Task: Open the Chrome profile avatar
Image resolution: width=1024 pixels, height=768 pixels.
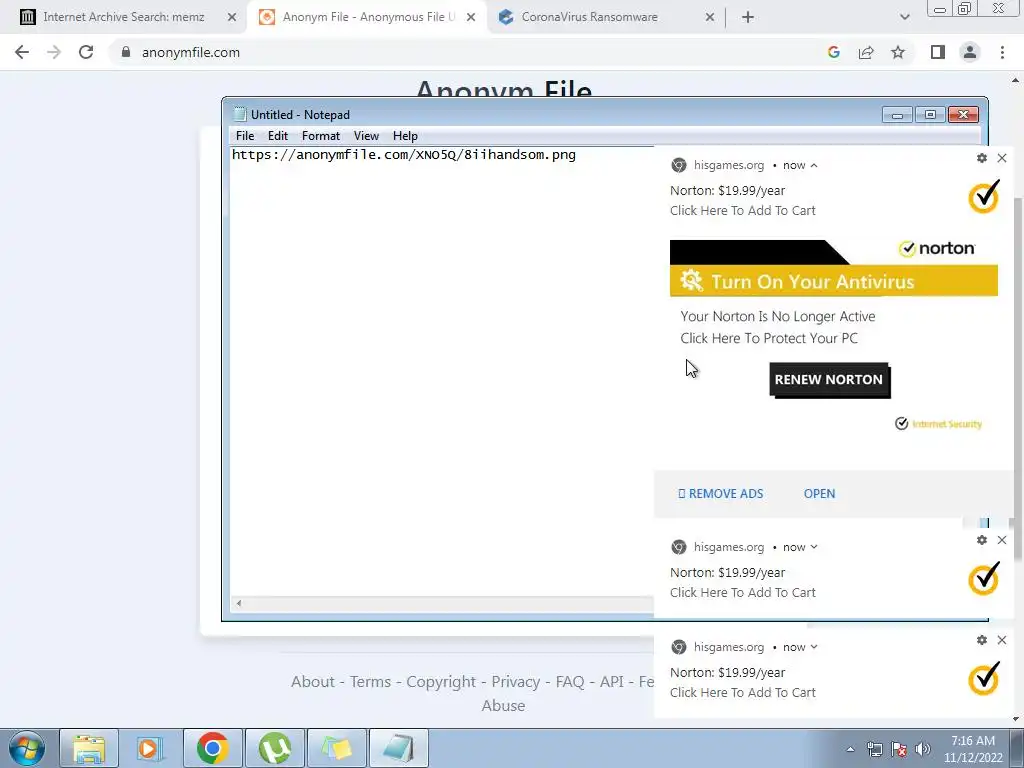Action: (970, 52)
